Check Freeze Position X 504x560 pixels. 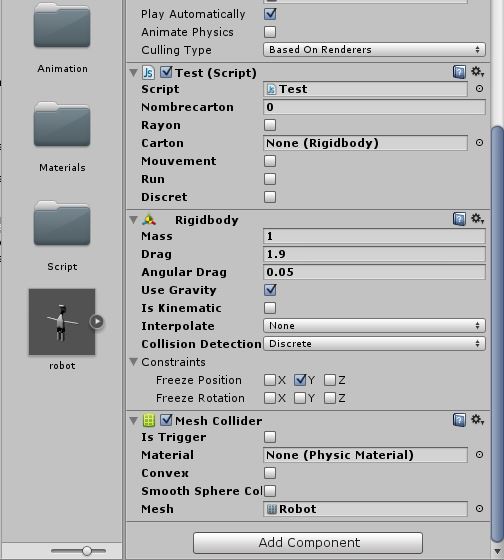pyautogui.click(x=270, y=380)
